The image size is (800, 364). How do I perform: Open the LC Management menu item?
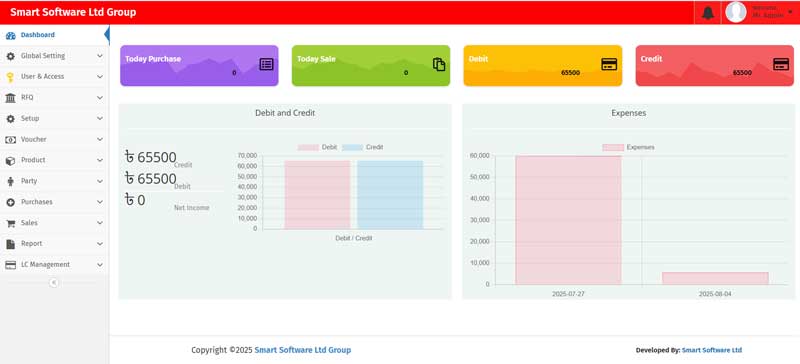(x=54, y=264)
